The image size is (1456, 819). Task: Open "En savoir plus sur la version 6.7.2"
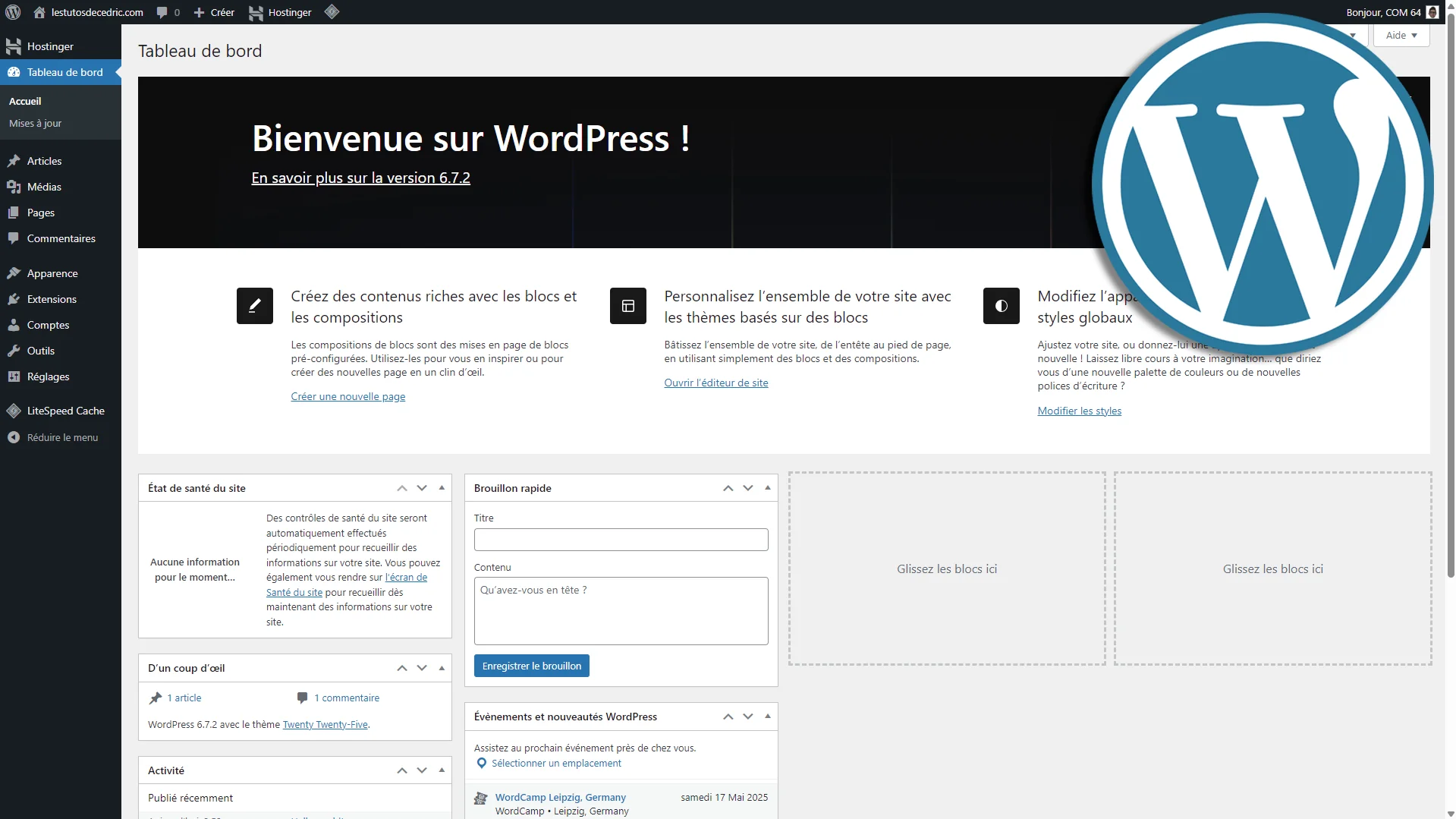click(360, 178)
